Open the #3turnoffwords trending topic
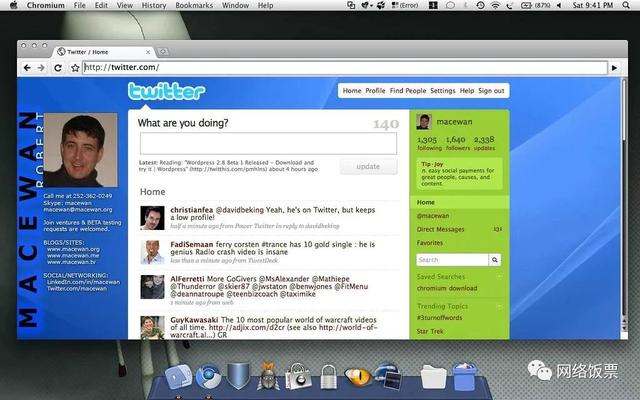This screenshot has height=400, width=640. pyautogui.click(x=440, y=318)
